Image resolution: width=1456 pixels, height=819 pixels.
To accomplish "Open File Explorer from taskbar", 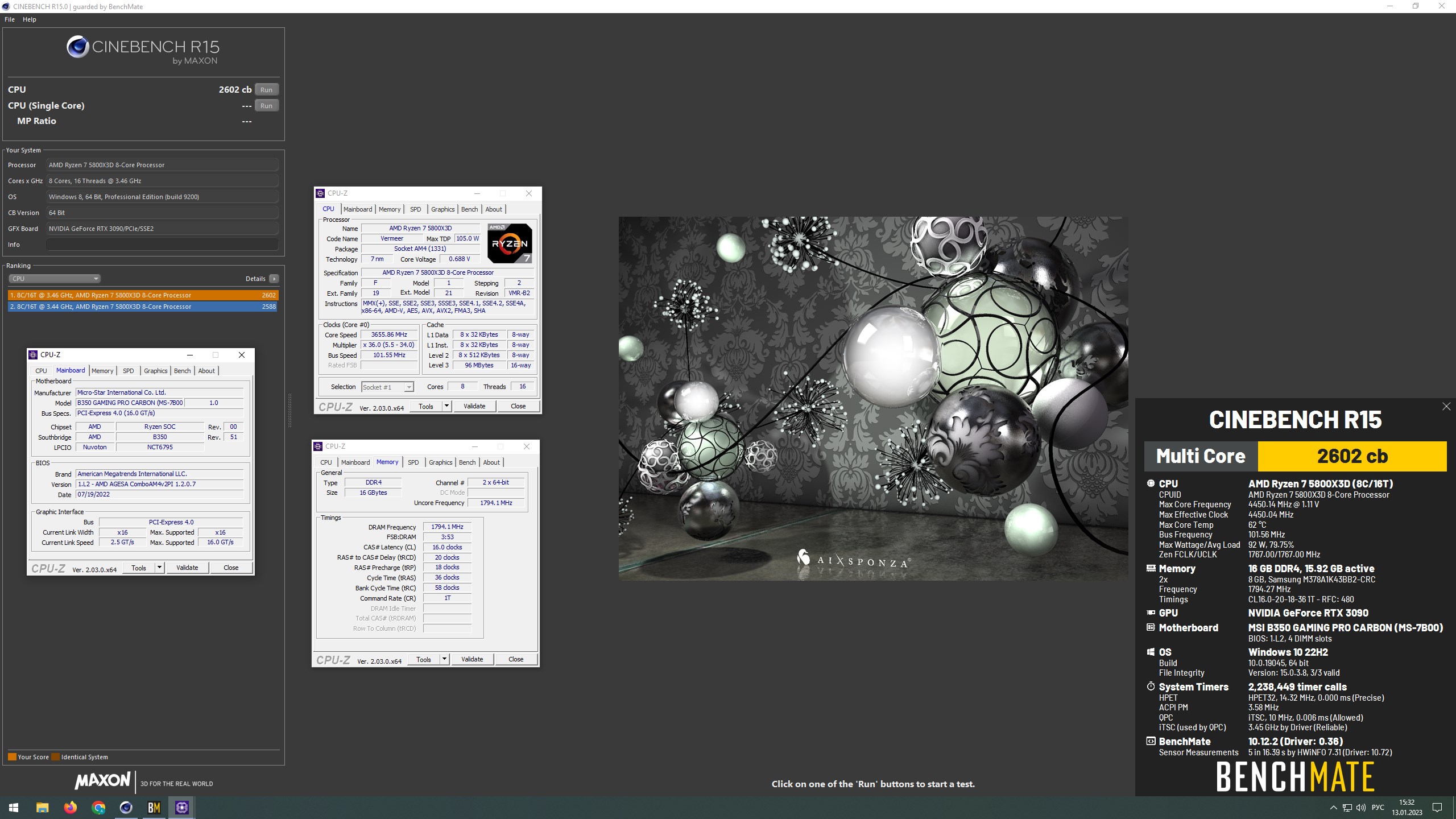I will pyautogui.click(x=43, y=807).
